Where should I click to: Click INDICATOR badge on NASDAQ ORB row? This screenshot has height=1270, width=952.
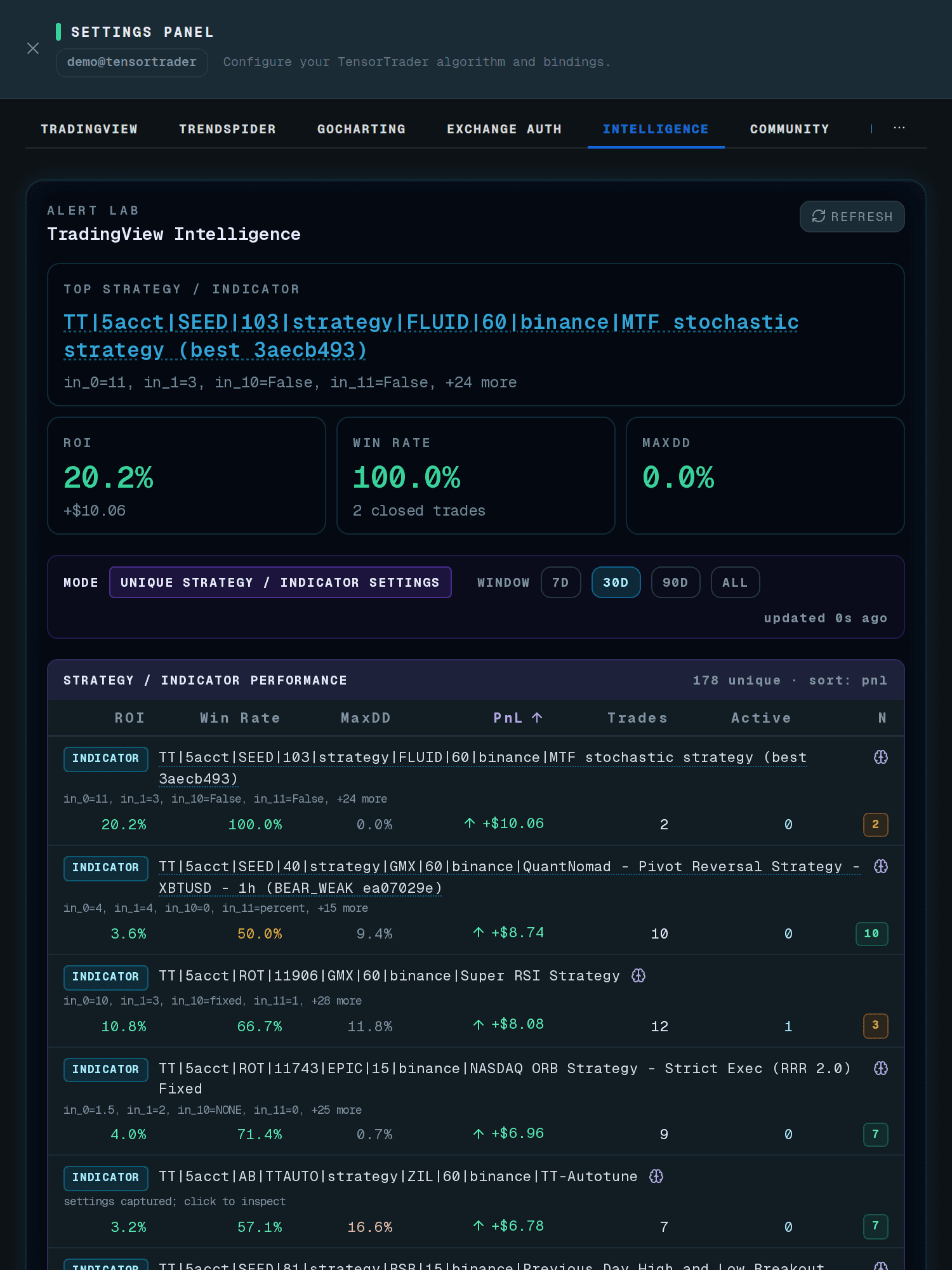point(105,1069)
